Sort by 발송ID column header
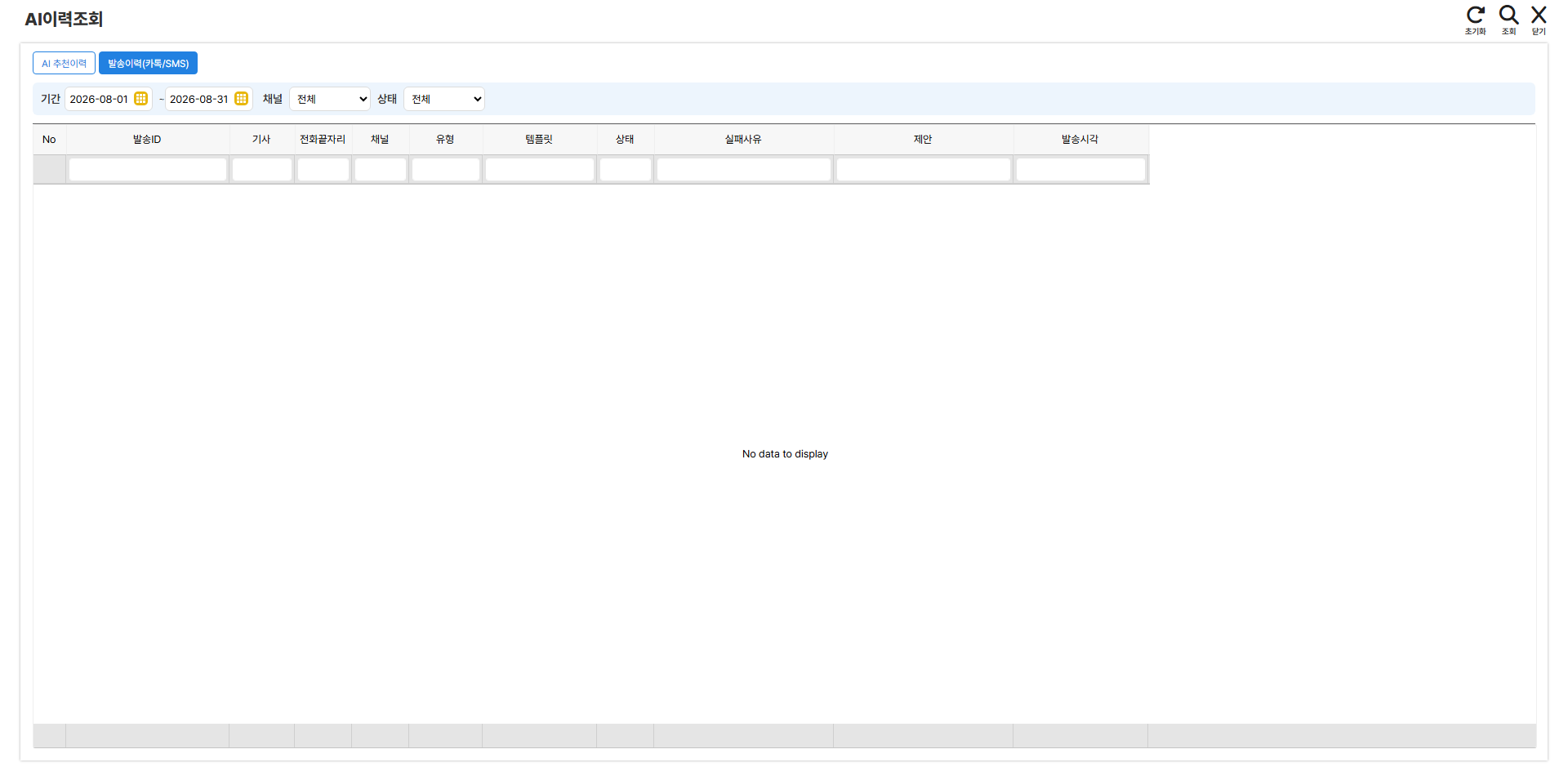Image resolution: width=1568 pixels, height=776 pixels. tap(147, 140)
